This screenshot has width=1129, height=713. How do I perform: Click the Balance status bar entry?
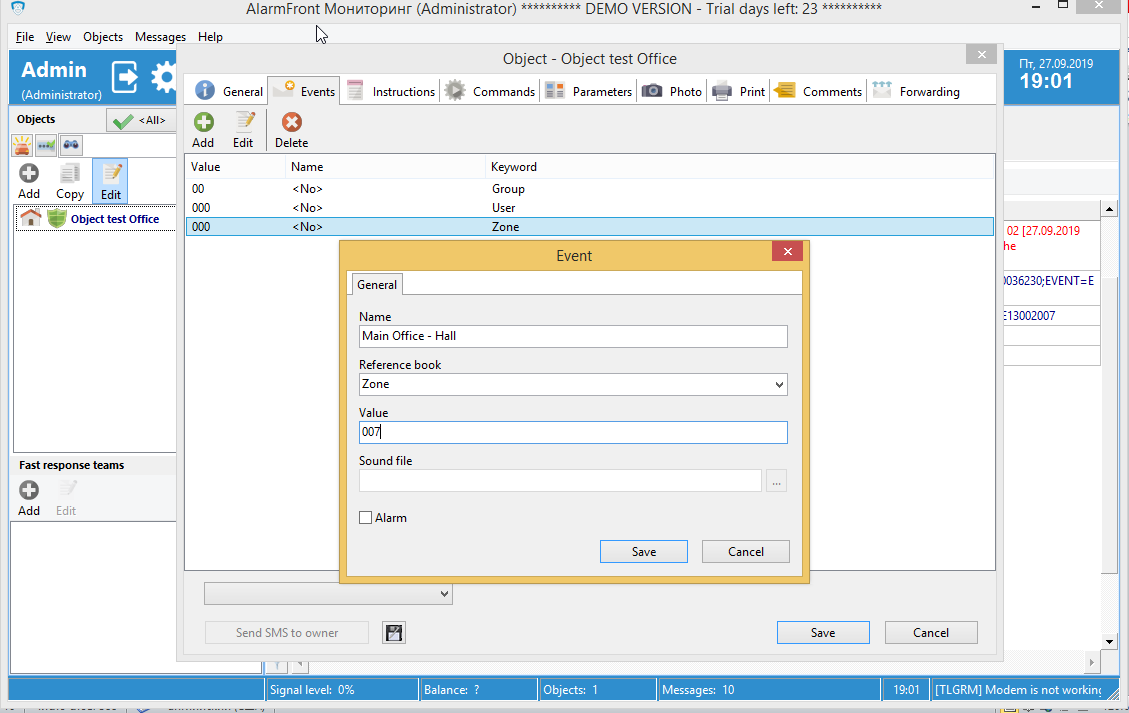tap(479, 689)
